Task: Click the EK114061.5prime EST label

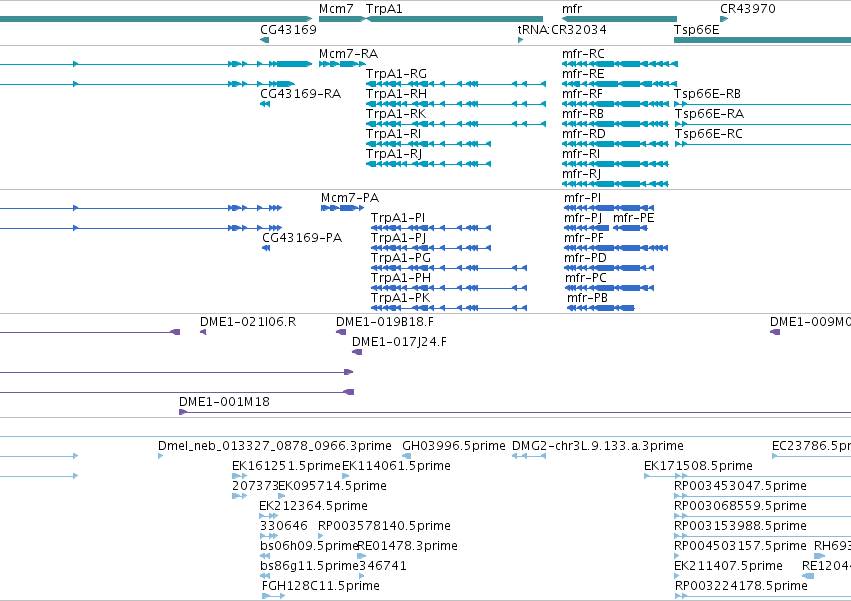Action: click(396, 466)
